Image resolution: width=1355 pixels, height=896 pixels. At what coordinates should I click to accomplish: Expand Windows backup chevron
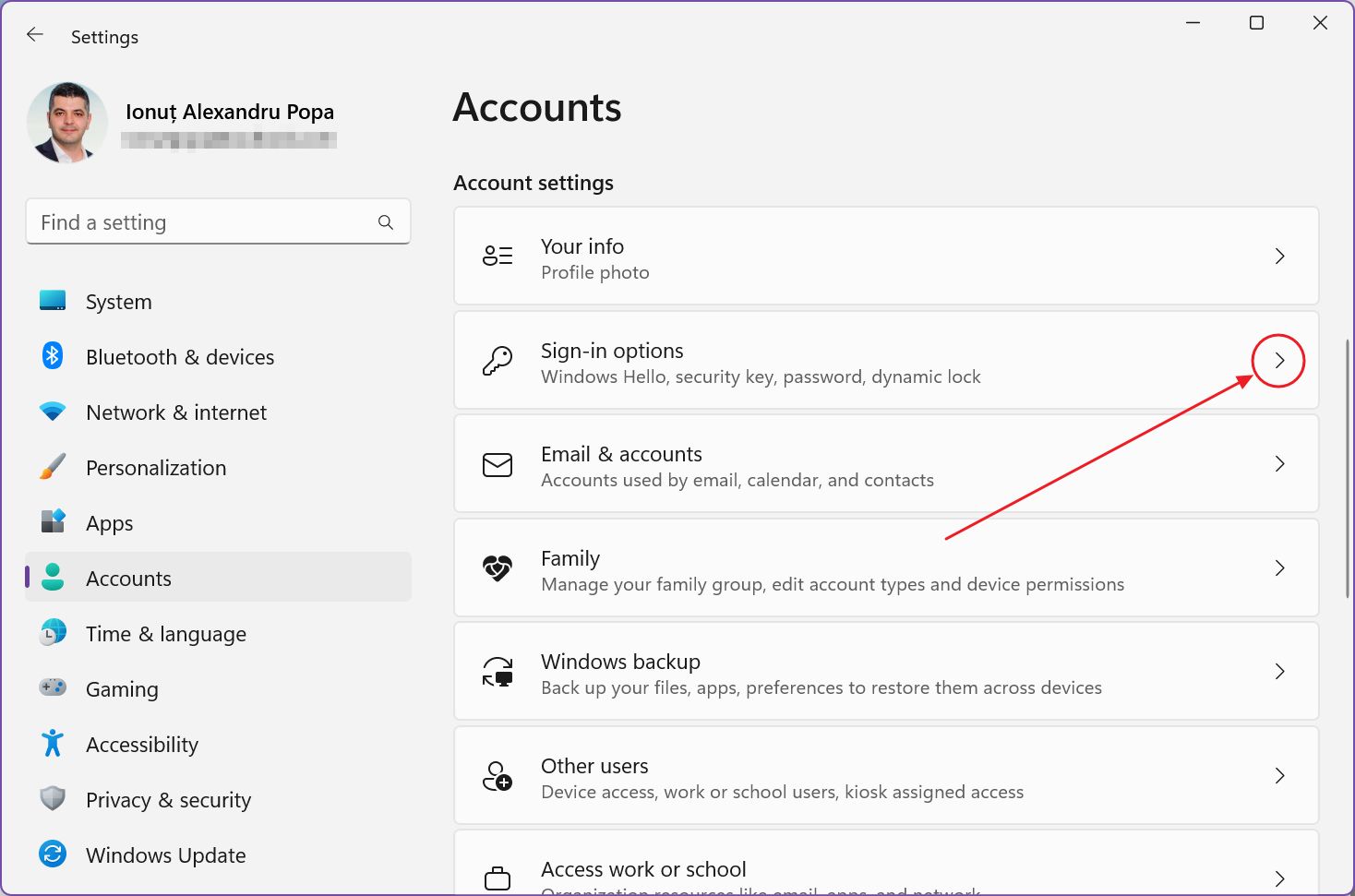[1279, 672]
